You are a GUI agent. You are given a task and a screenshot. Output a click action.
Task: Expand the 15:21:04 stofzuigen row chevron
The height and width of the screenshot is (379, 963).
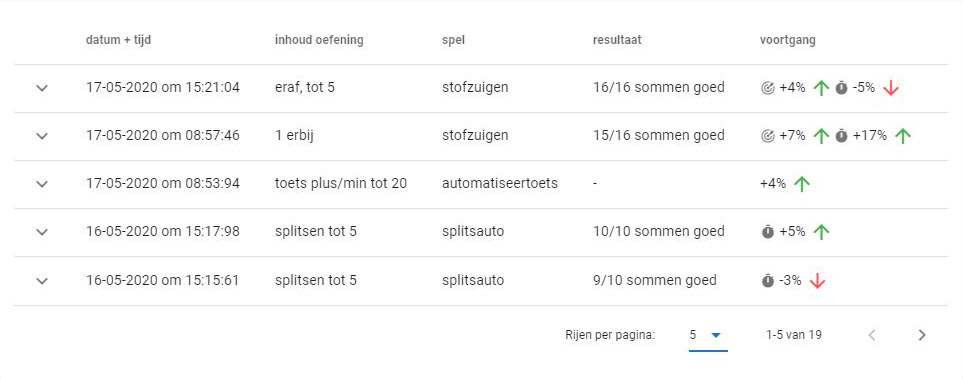coord(42,88)
